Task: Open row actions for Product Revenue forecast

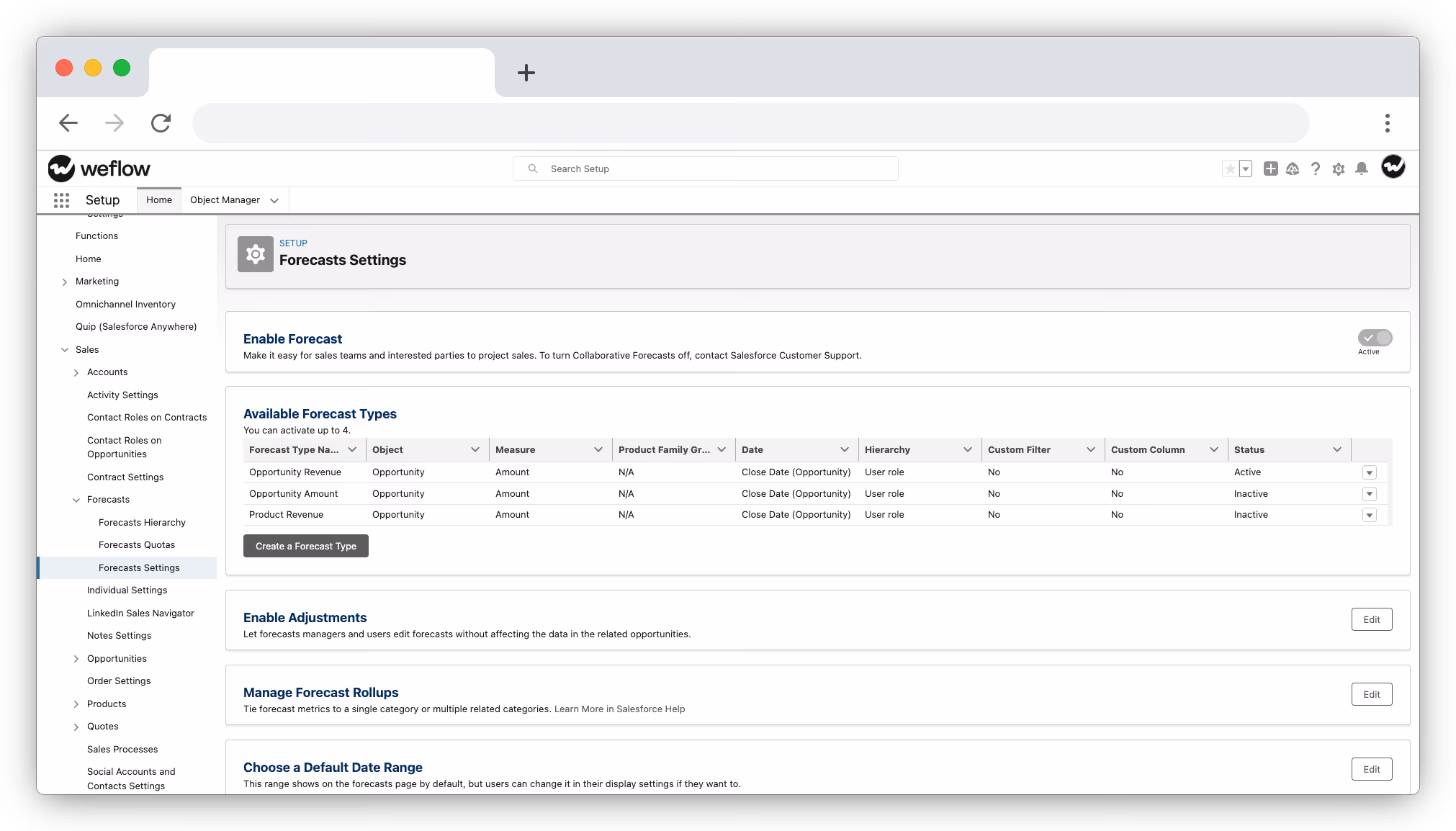Action: click(1369, 515)
